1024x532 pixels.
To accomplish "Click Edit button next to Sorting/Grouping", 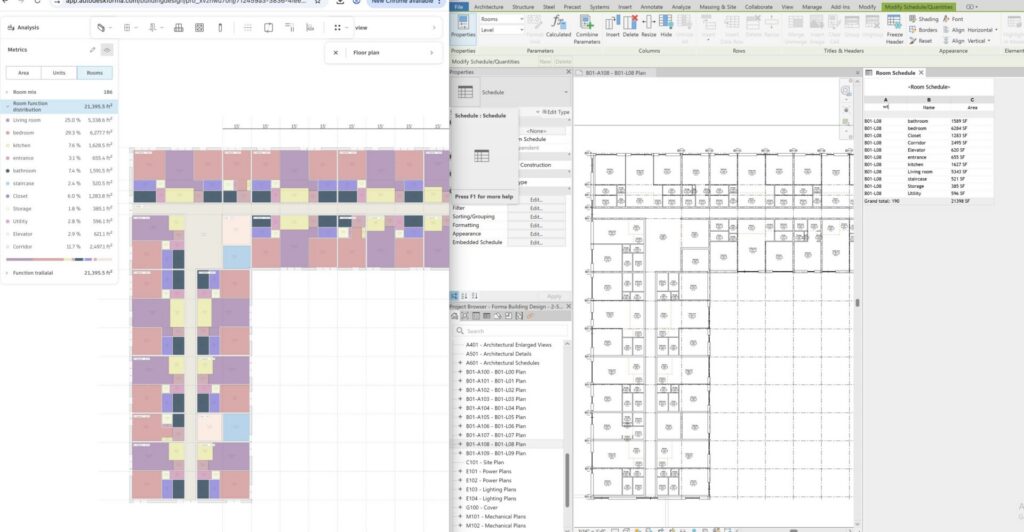I will click(536, 215).
